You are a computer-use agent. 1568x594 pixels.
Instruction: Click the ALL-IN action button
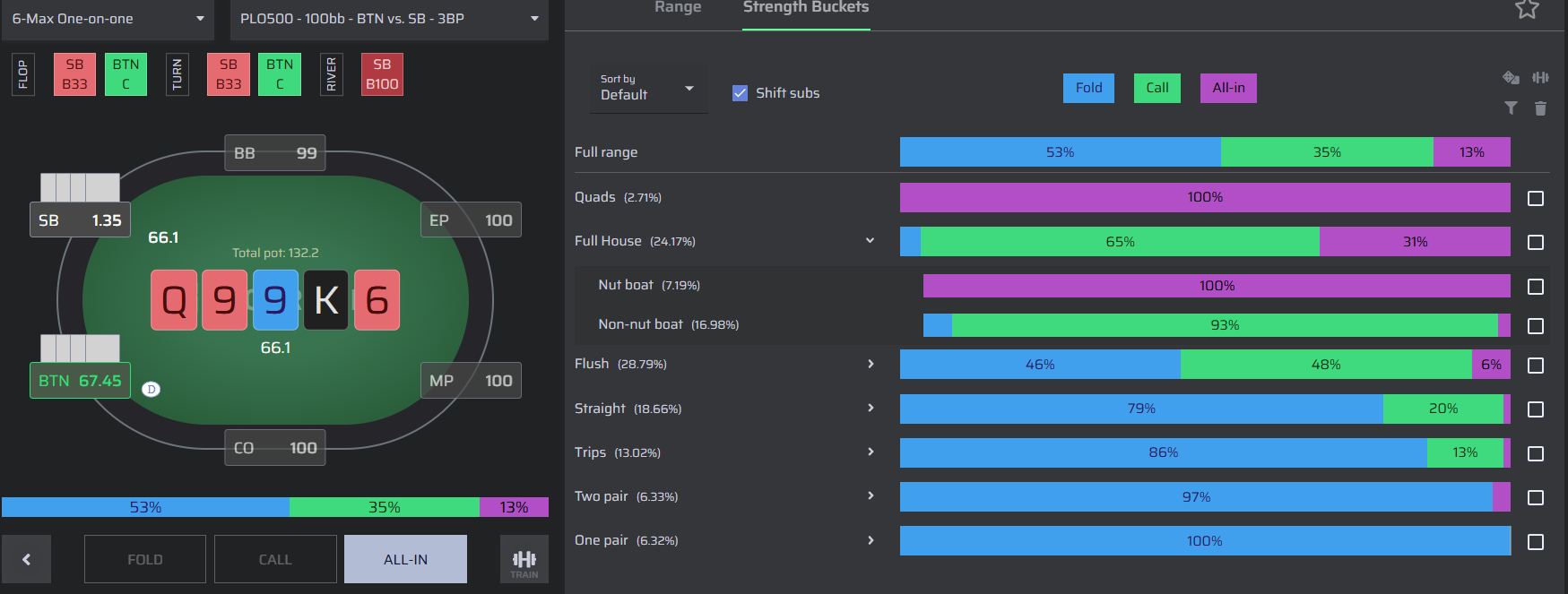coord(405,560)
